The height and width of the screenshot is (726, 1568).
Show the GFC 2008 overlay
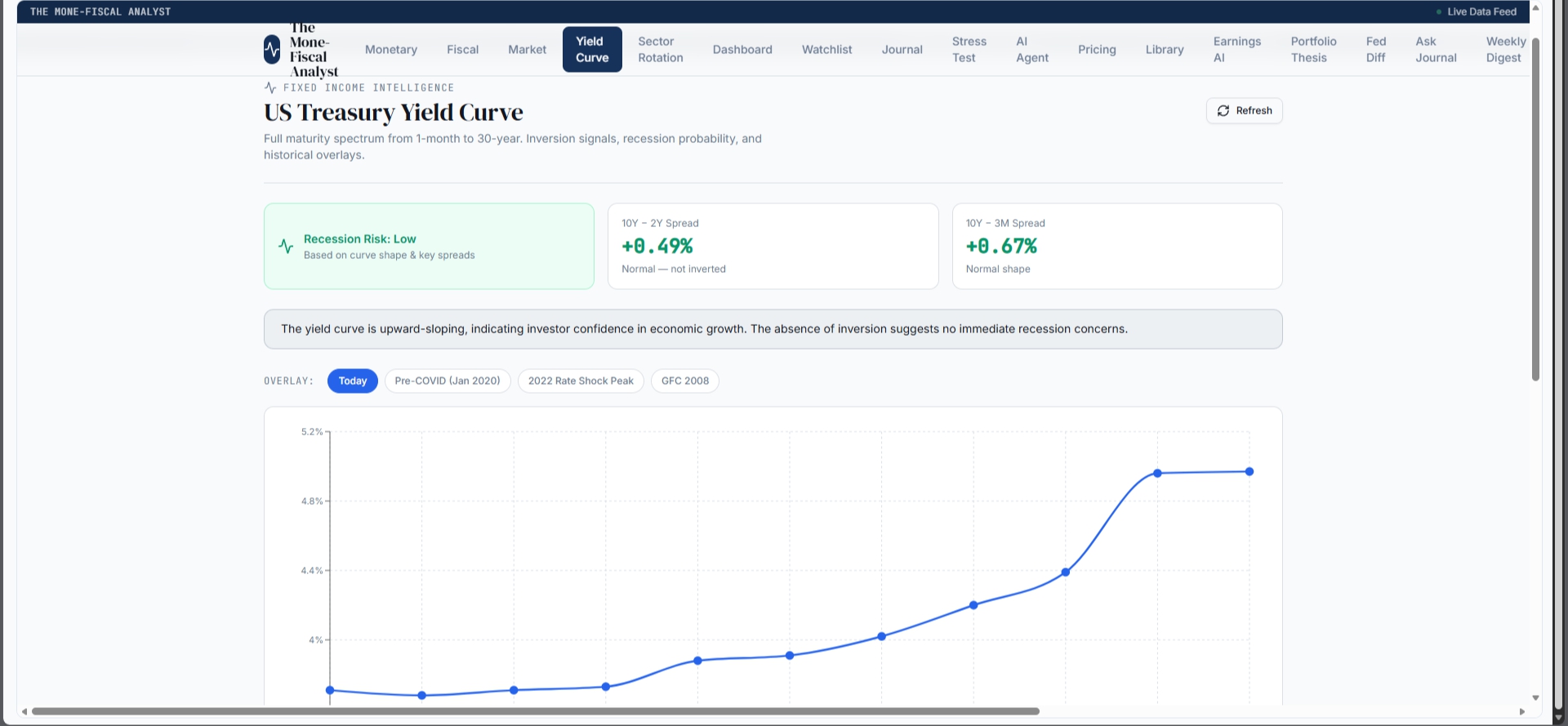(x=685, y=381)
